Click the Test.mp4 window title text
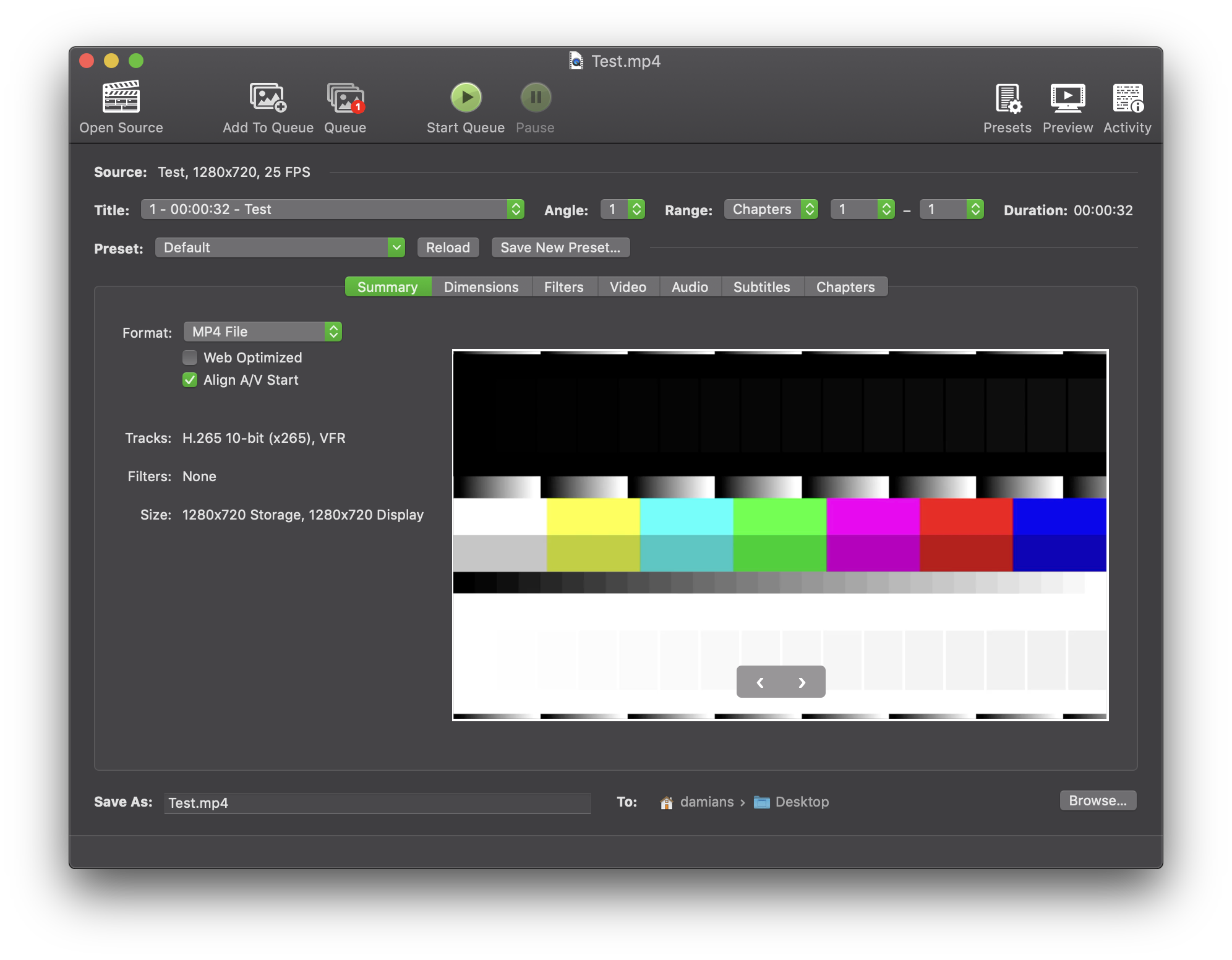The image size is (1232, 960). click(626, 61)
